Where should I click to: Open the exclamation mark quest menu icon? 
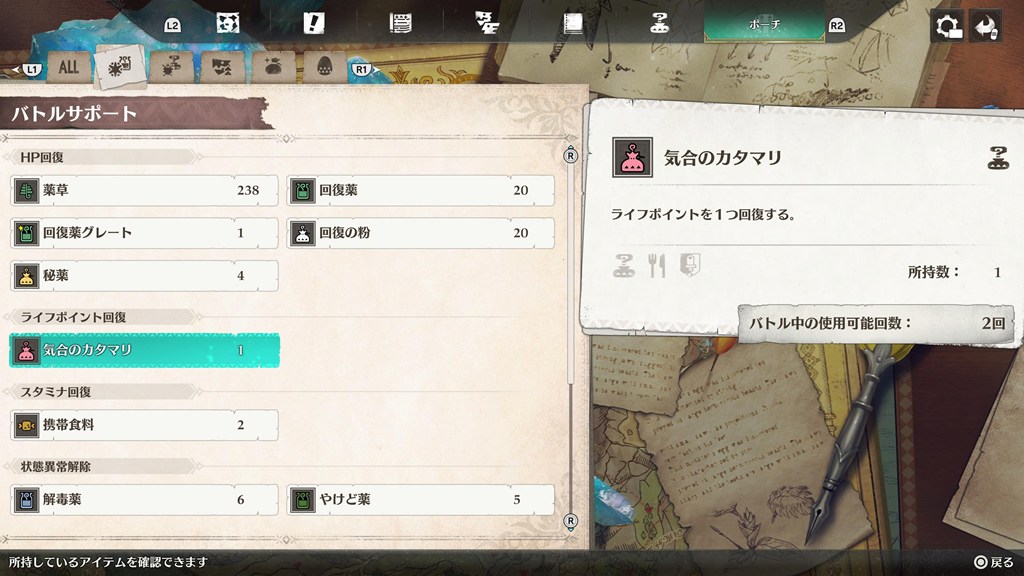pos(313,24)
